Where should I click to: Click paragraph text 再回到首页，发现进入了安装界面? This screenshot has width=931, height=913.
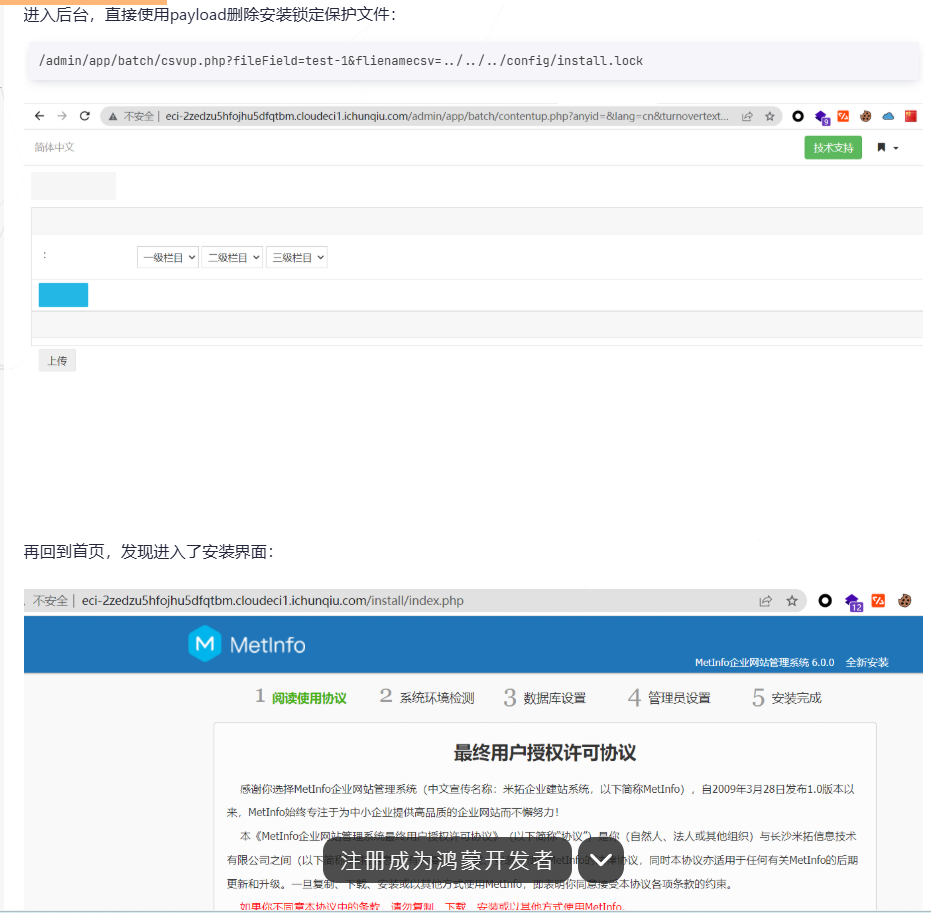click(149, 551)
